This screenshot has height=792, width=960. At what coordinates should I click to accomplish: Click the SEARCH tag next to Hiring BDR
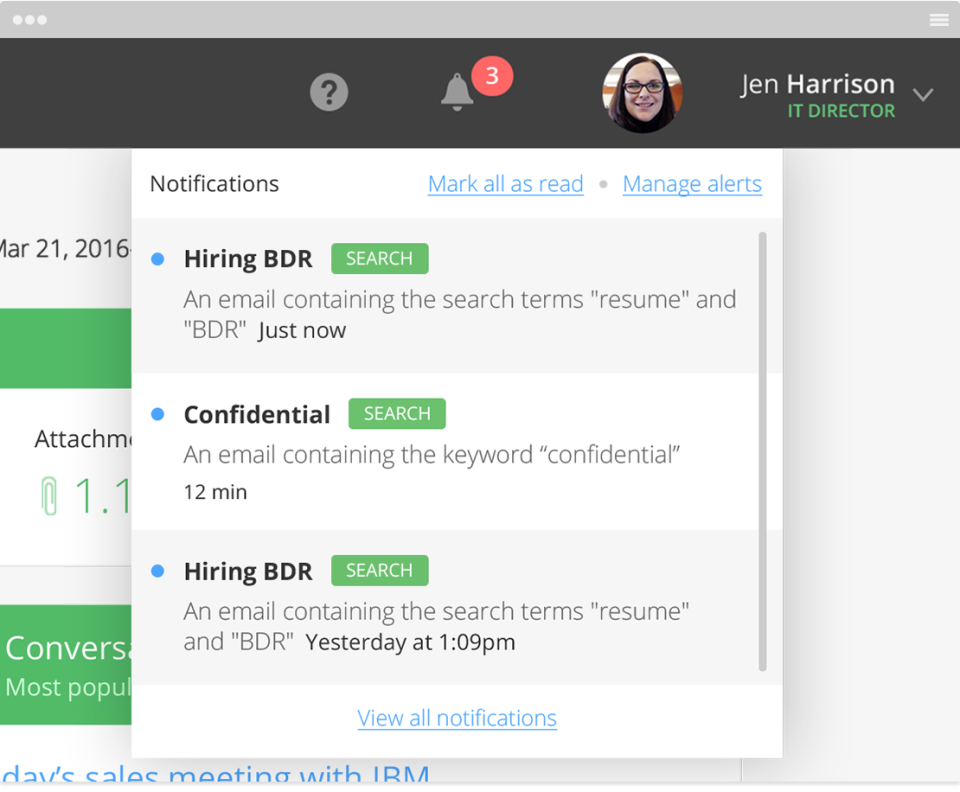point(379,258)
